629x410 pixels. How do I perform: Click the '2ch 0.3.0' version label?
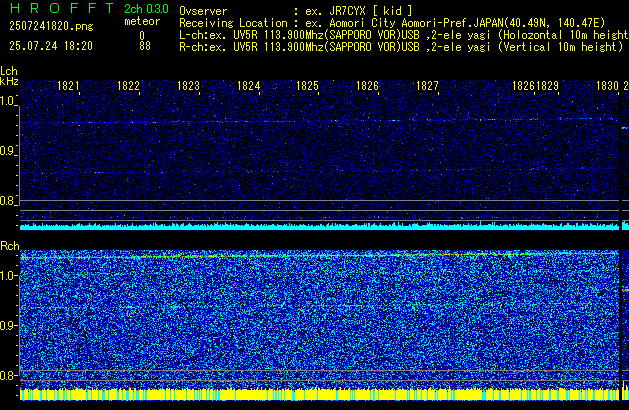146,9
